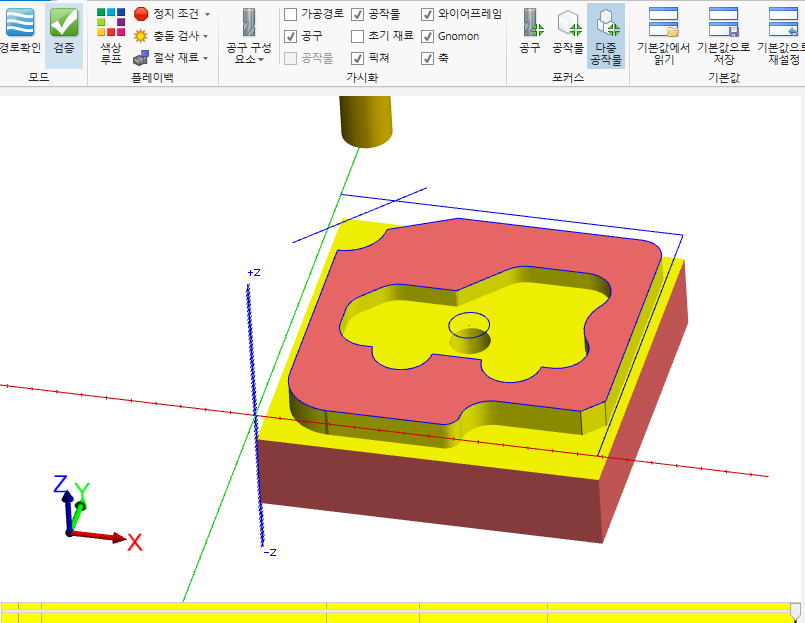Expand the 공구 구성 요소 dropdown arrow
The image size is (805, 623).
pyautogui.click(x=261, y=60)
